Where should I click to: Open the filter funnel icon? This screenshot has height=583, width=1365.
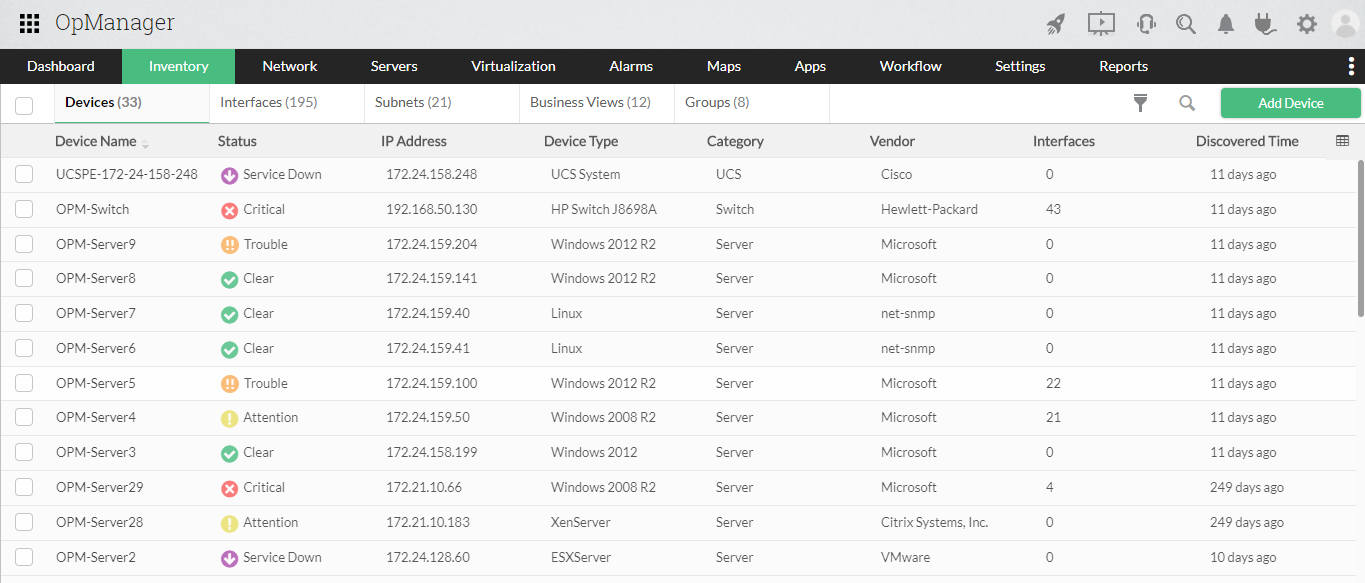(x=1140, y=103)
